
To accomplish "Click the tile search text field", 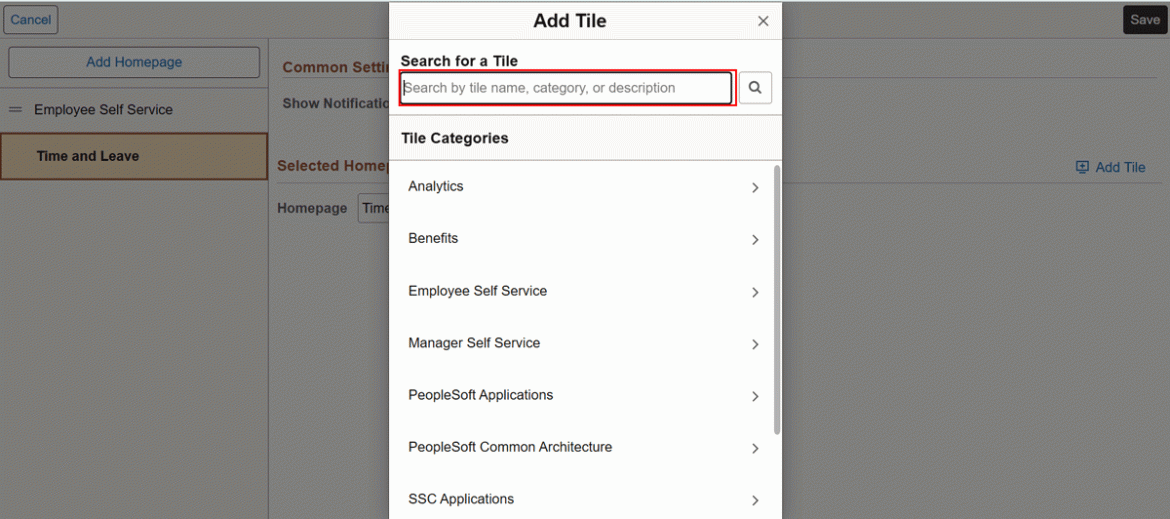I will (x=567, y=88).
